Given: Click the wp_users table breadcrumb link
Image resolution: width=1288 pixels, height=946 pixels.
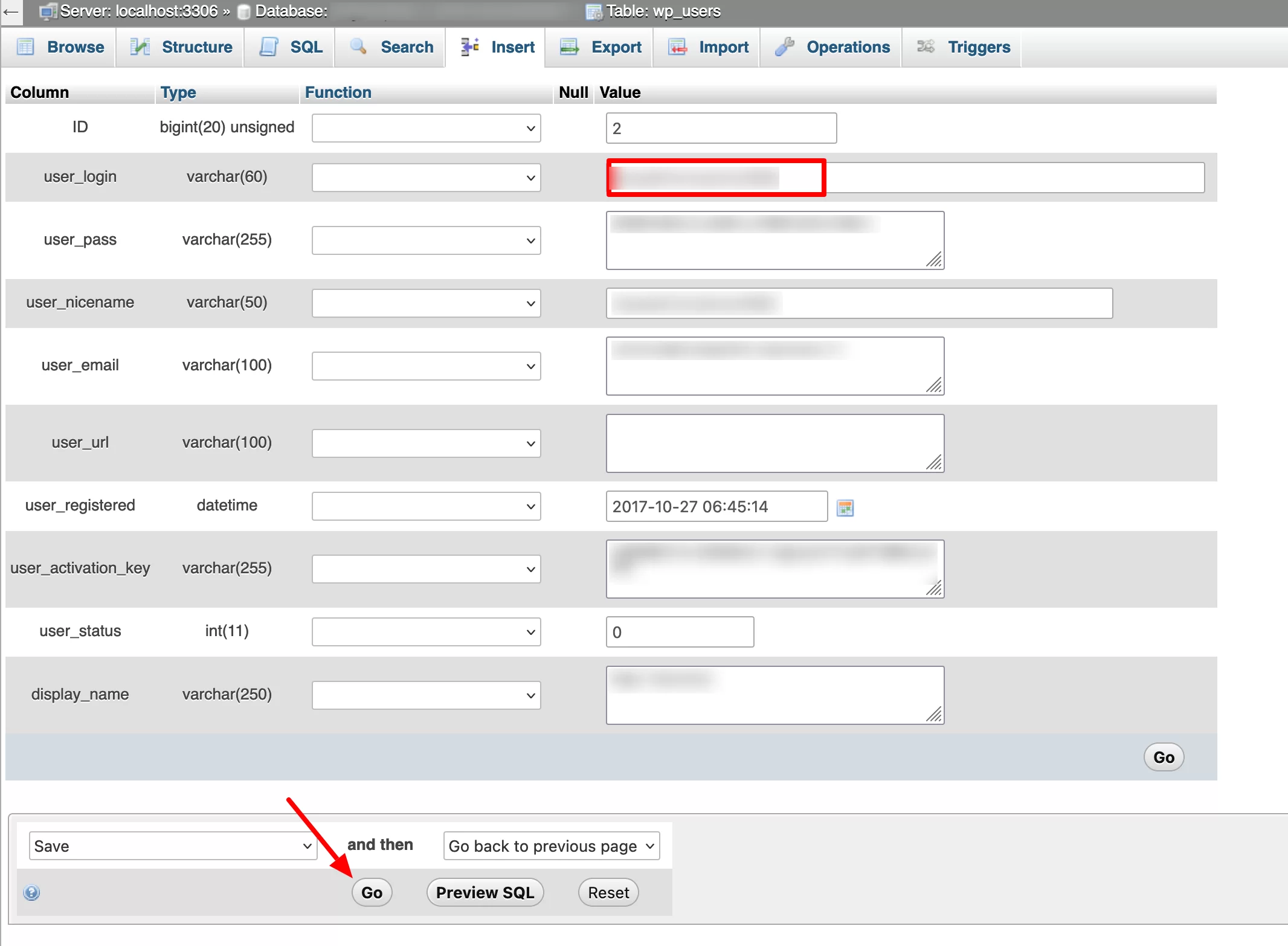Looking at the screenshot, I should point(663,11).
